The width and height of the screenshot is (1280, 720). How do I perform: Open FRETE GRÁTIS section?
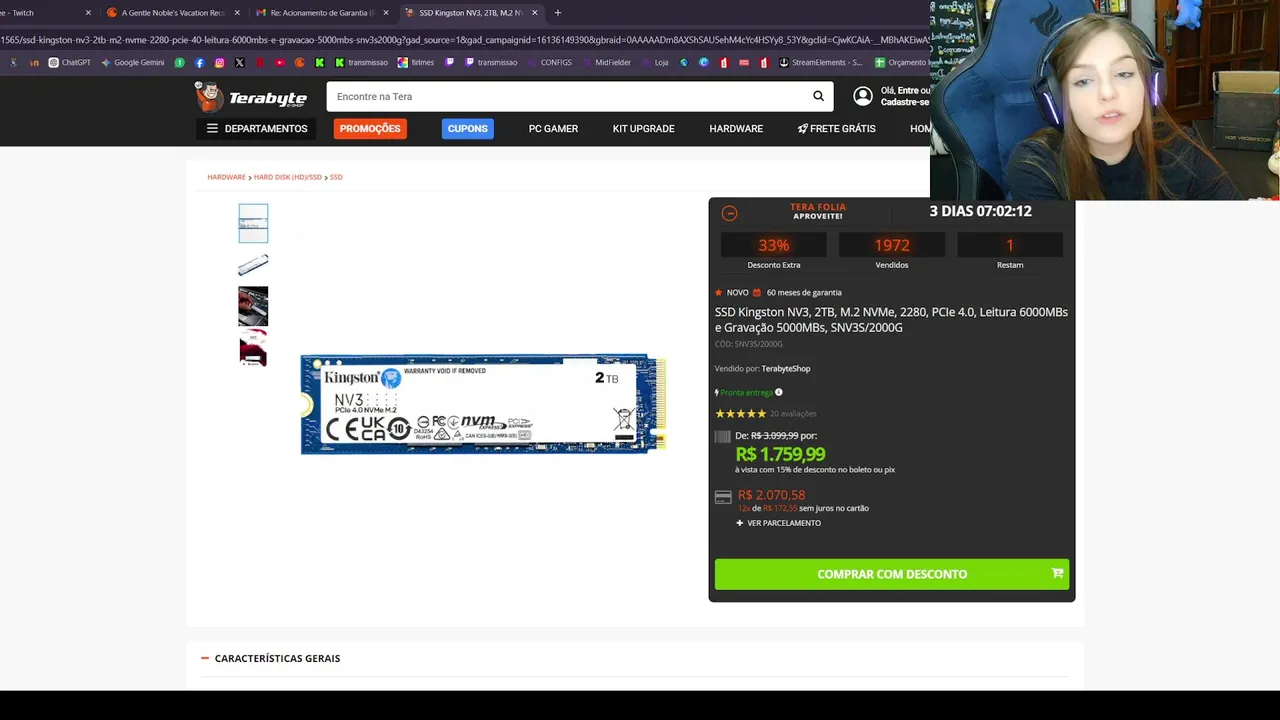pyautogui.click(x=836, y=128)
